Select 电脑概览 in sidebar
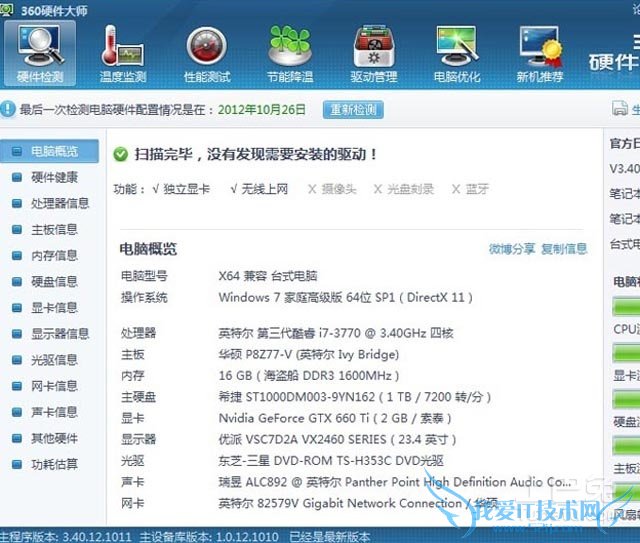Screen dimensions: 640x543 pyautogui.click(x=49, y=151)
